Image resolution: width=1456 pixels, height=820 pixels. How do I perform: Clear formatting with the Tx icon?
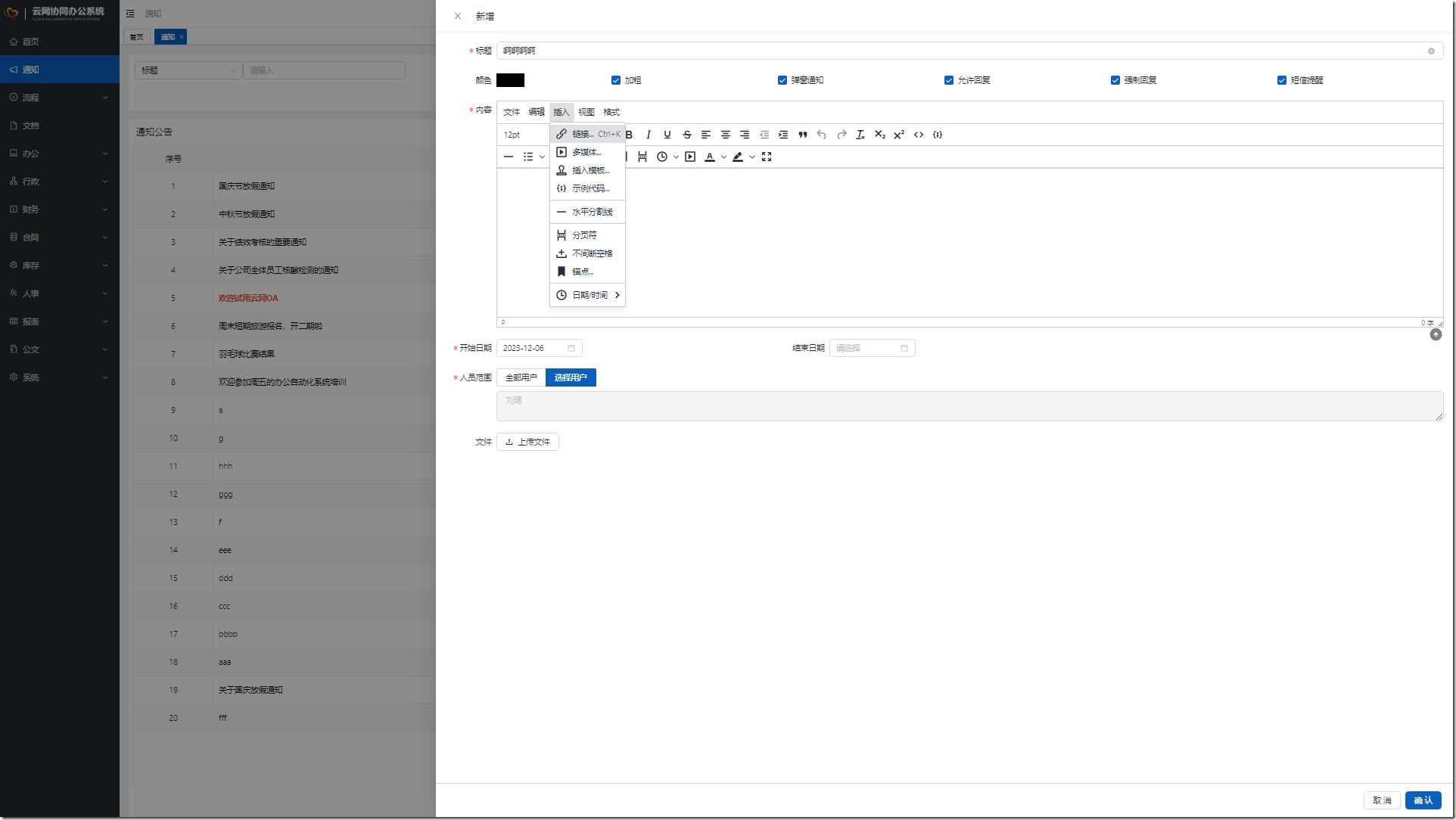pyautogui.click(x=860, y=135)
